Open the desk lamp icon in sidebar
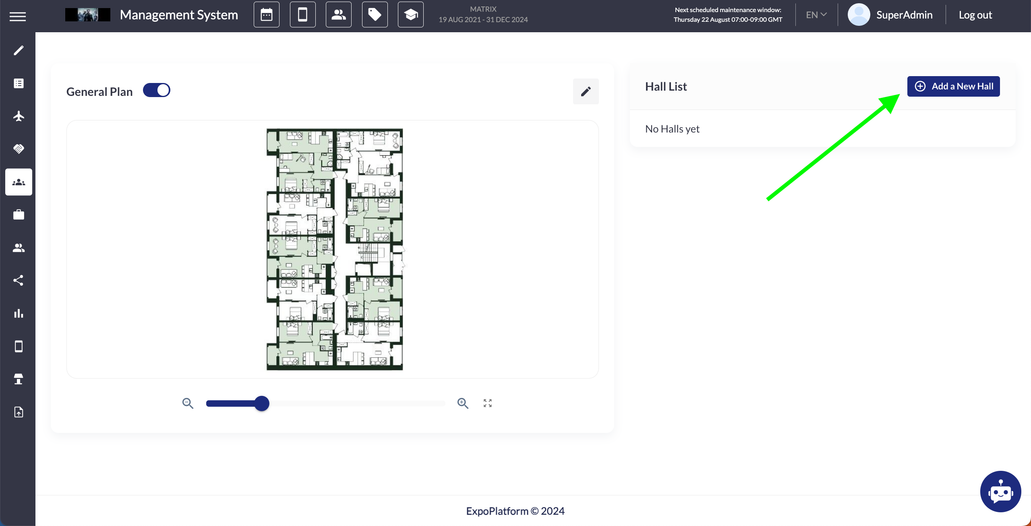The width and height of the screenshot is (1031, 526). coord(18,379)
